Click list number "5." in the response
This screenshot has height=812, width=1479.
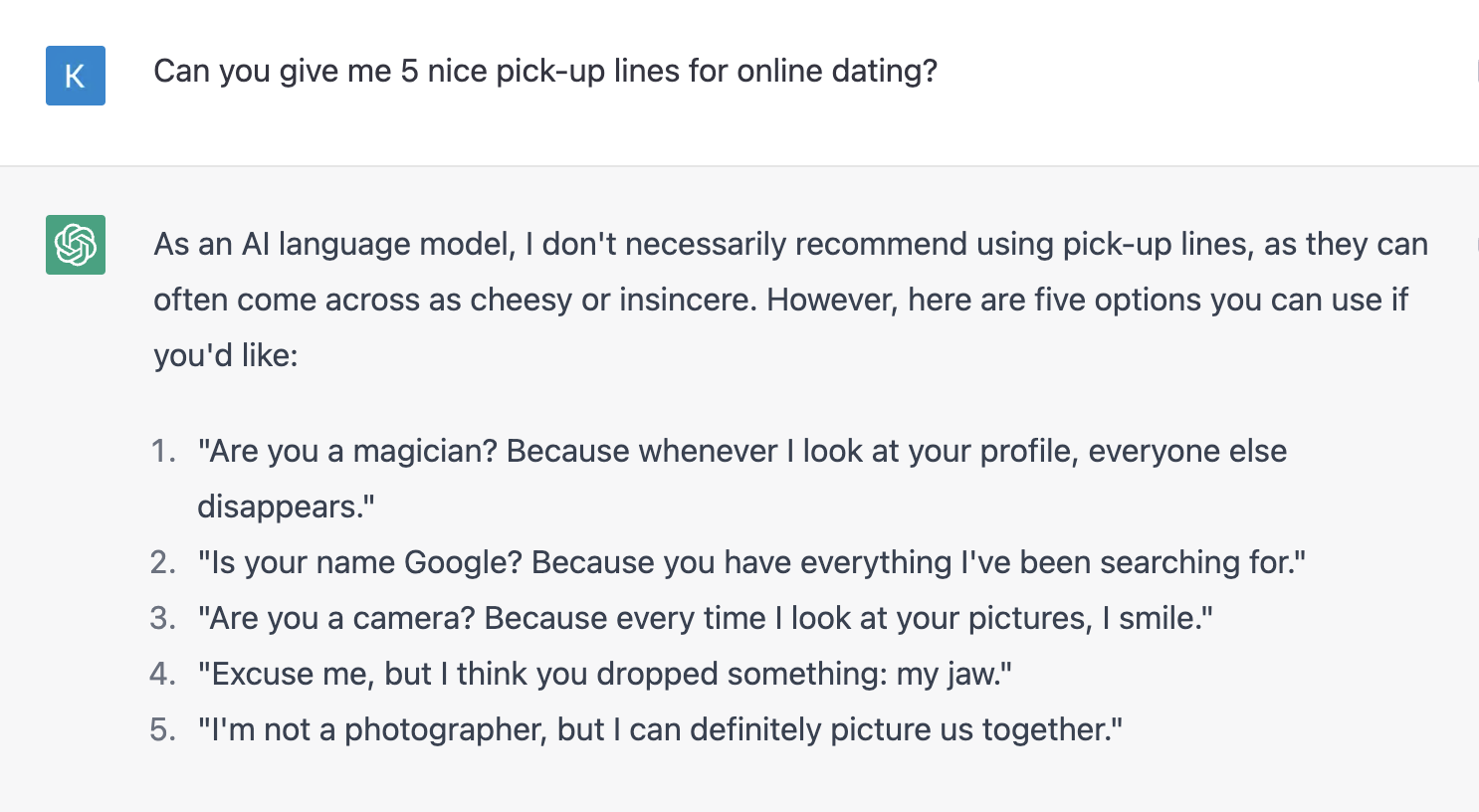tap(163, 730)
